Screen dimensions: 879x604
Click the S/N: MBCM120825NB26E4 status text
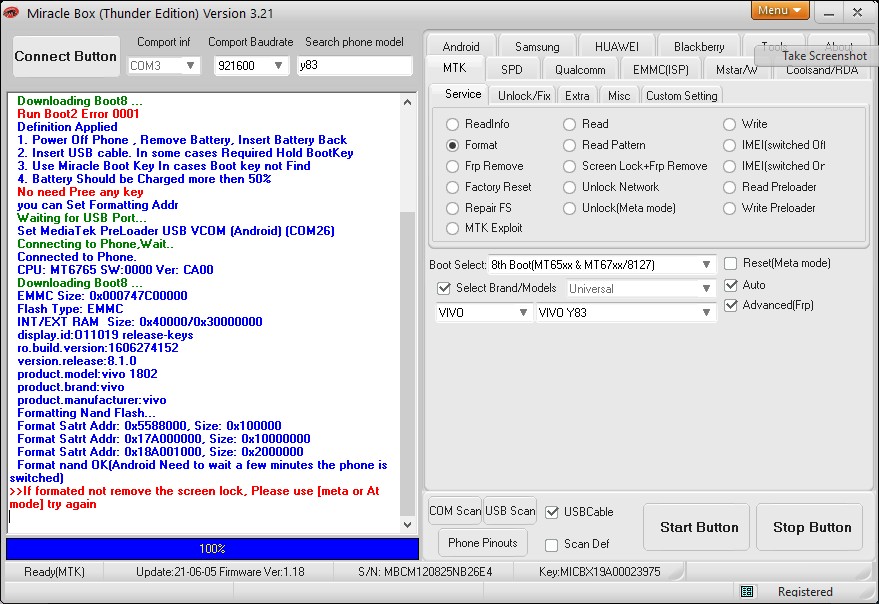click(x=425, y=572)
